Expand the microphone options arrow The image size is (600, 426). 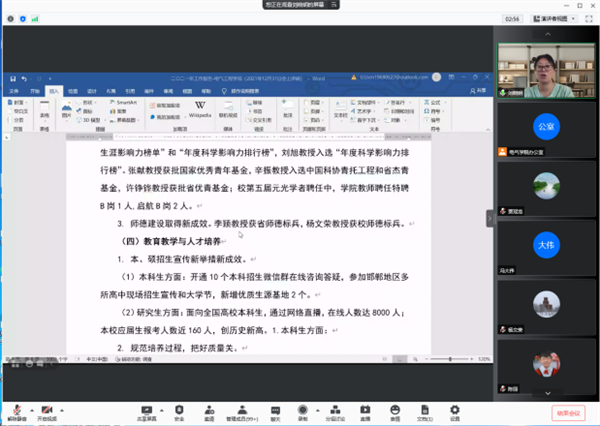(x=31, y=409)
